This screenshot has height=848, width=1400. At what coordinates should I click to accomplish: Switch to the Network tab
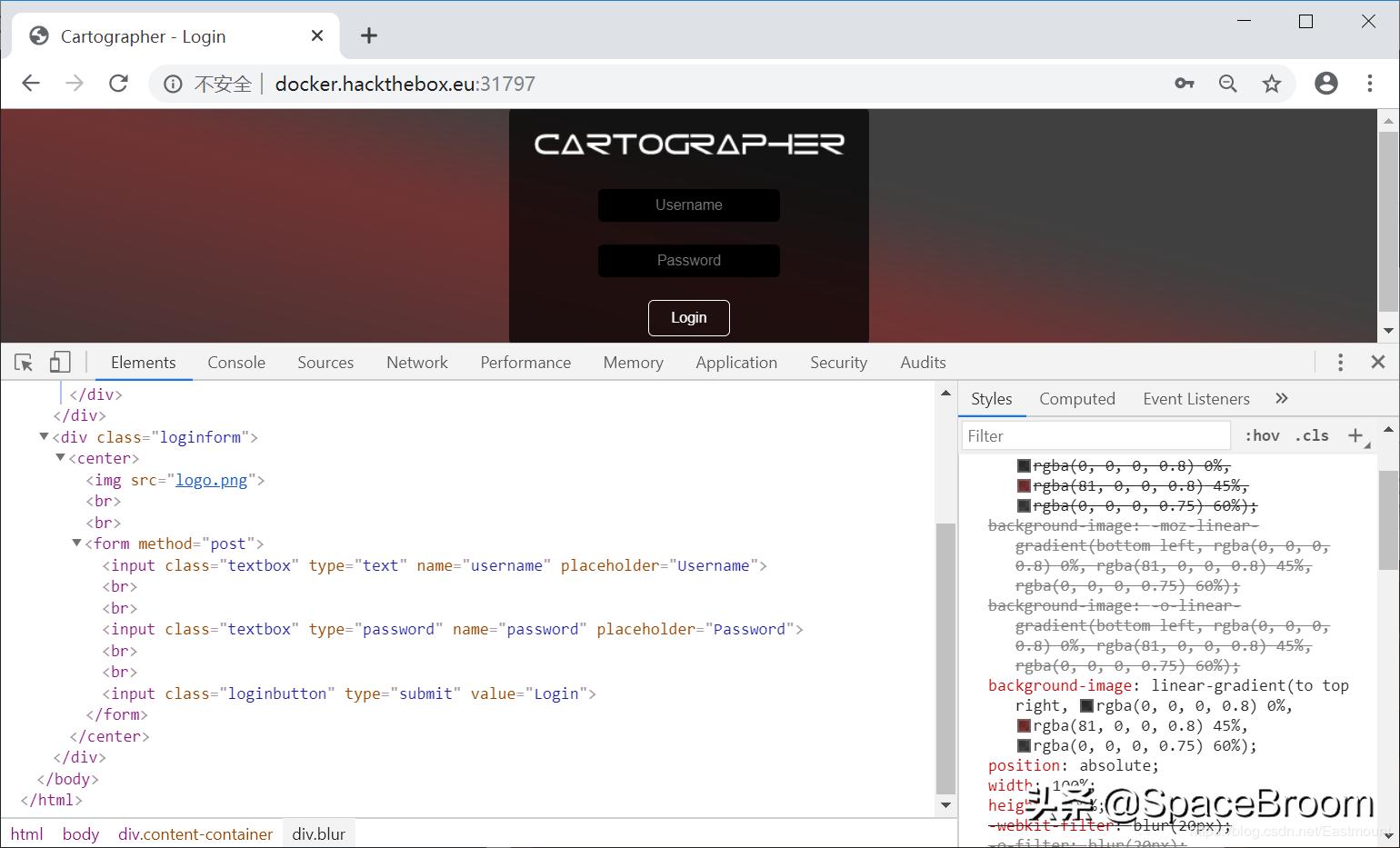(x=416, y=362)
